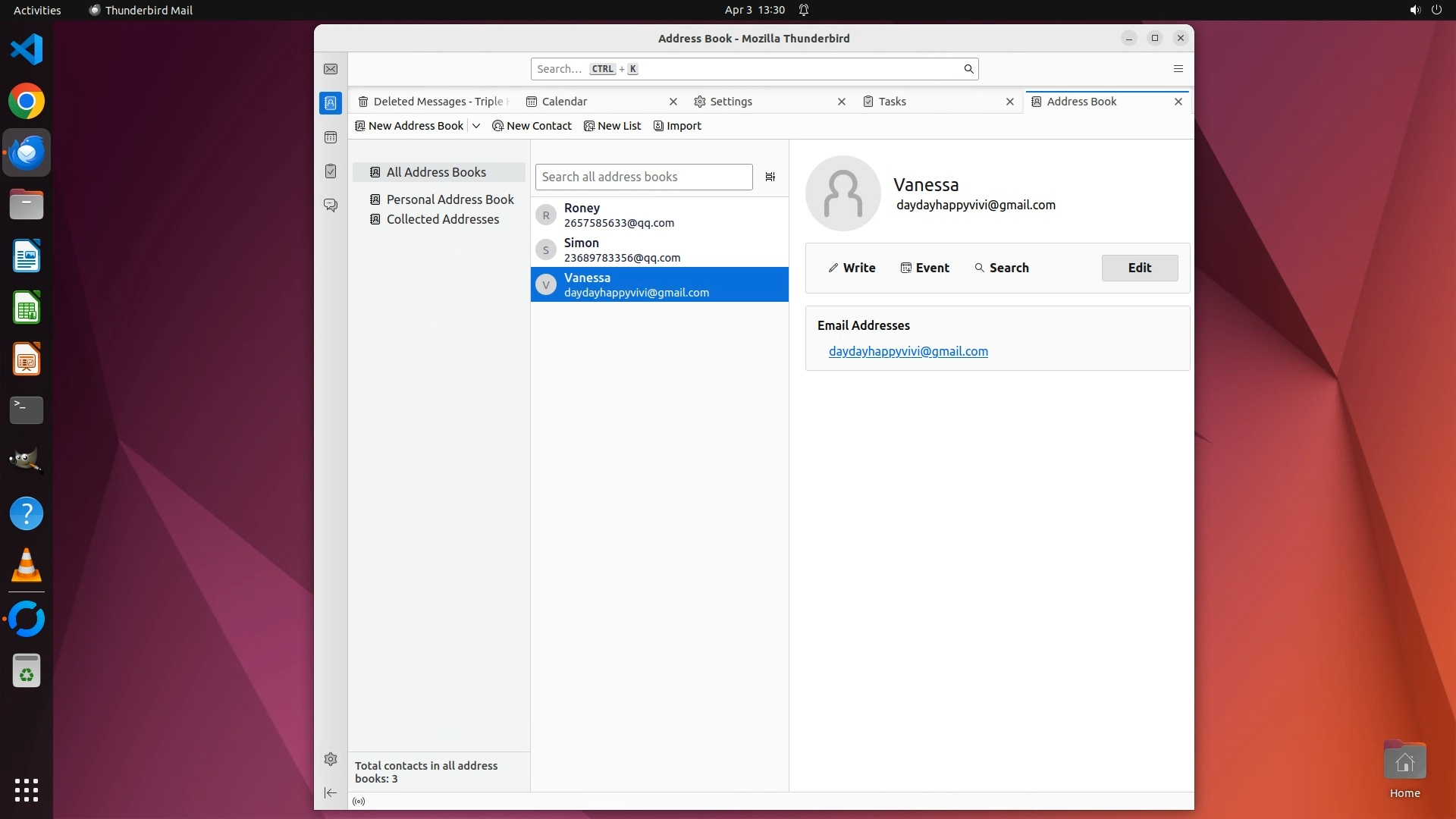The width and height of the screenshot is (1456, 819).
Task: Click Write to email Vanessa
Action: 852,268
